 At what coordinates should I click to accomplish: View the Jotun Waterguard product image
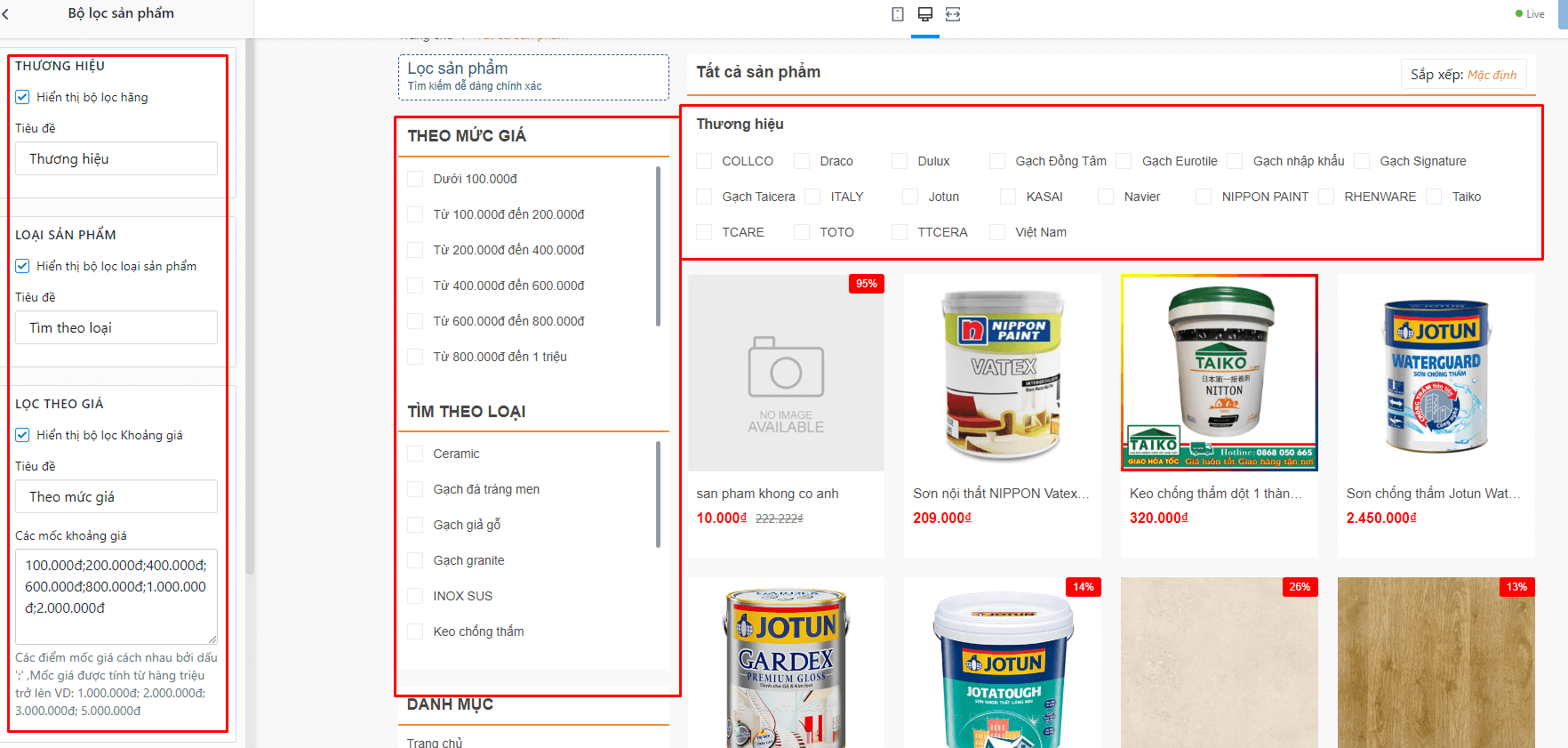(1436, 373)
